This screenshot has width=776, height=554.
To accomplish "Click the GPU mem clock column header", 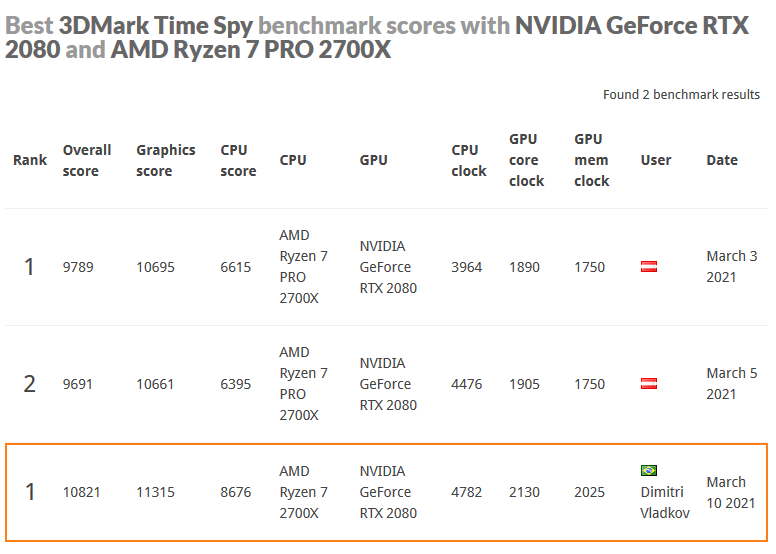I will 591,160.
